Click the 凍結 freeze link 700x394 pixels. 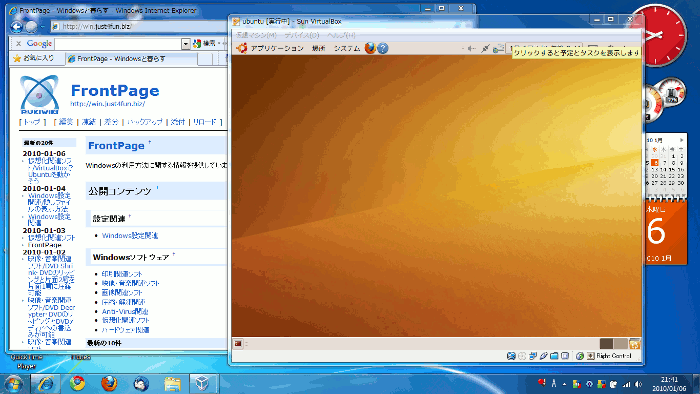[x=88, y=122]
